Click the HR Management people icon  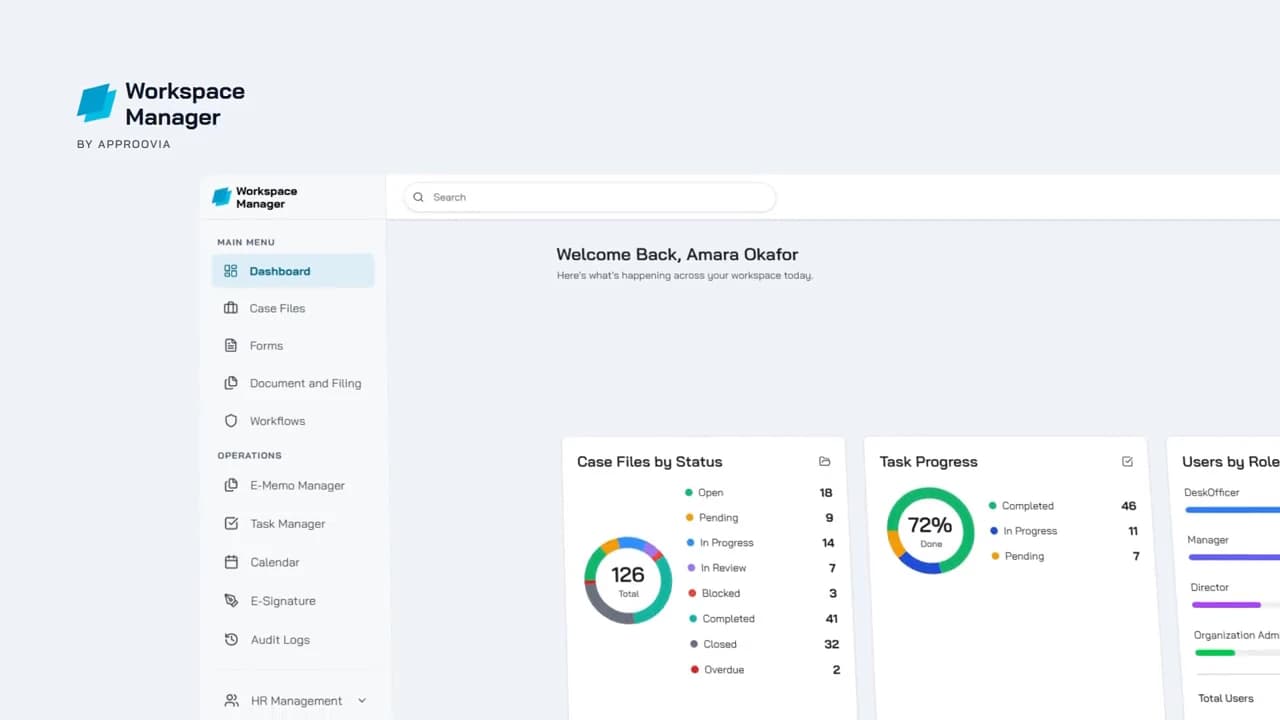pyautogui.click(x=231, y=701)
